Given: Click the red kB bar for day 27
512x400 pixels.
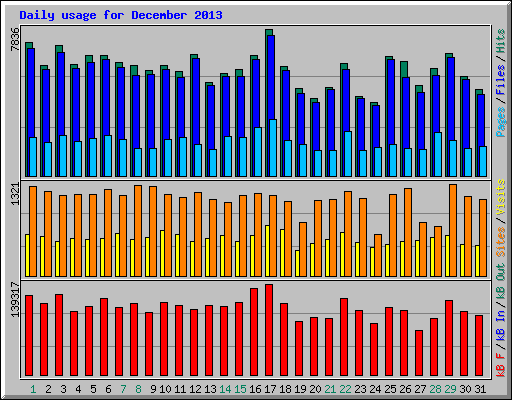Looking at the screenshot, I should (419, 353).
